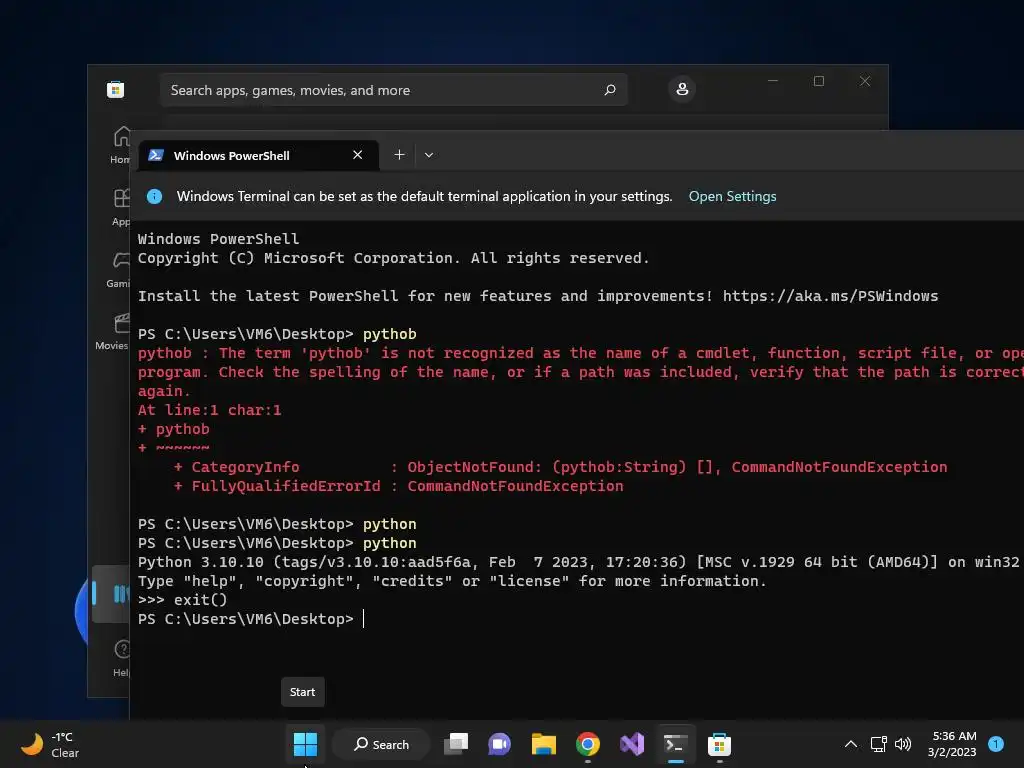Open the weather widget showing -1°C
This screenshot has height=768, width=1024.
[x=51, y=744]
